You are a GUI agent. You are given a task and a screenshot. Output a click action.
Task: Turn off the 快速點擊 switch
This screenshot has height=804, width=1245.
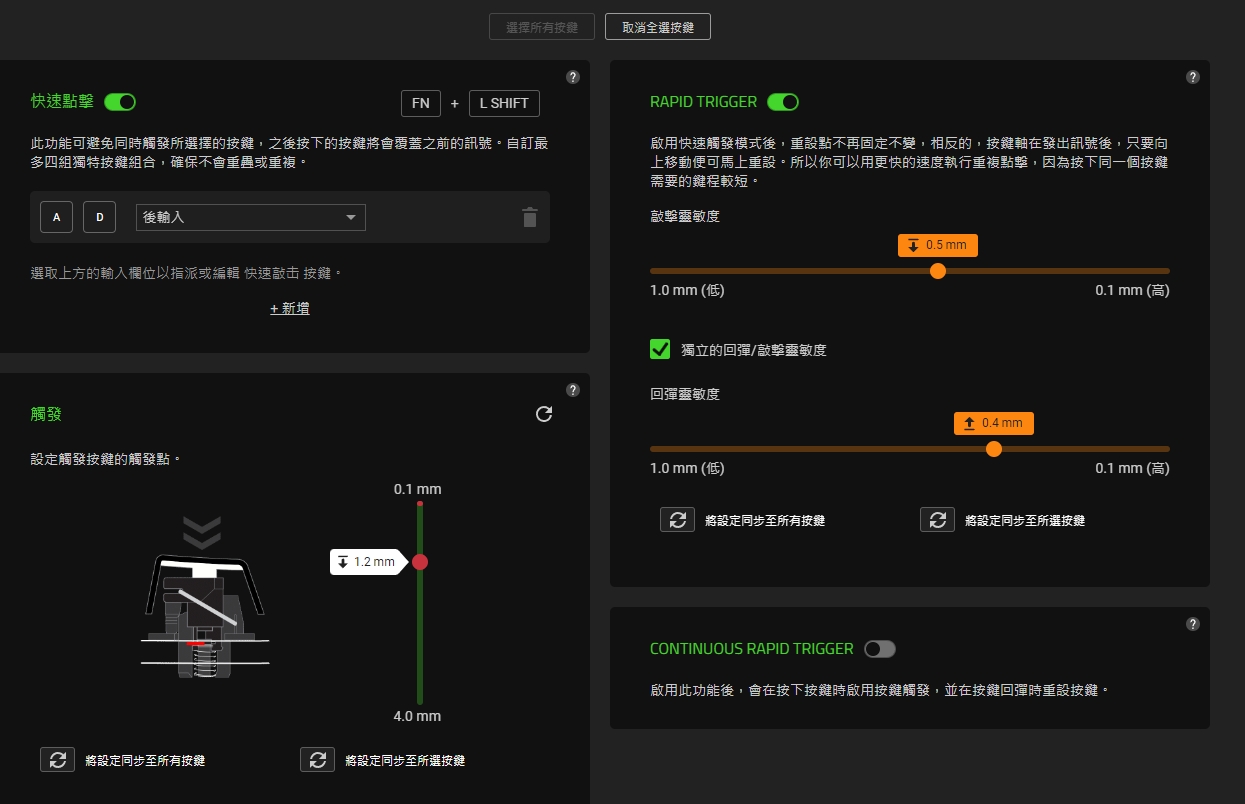119,101
